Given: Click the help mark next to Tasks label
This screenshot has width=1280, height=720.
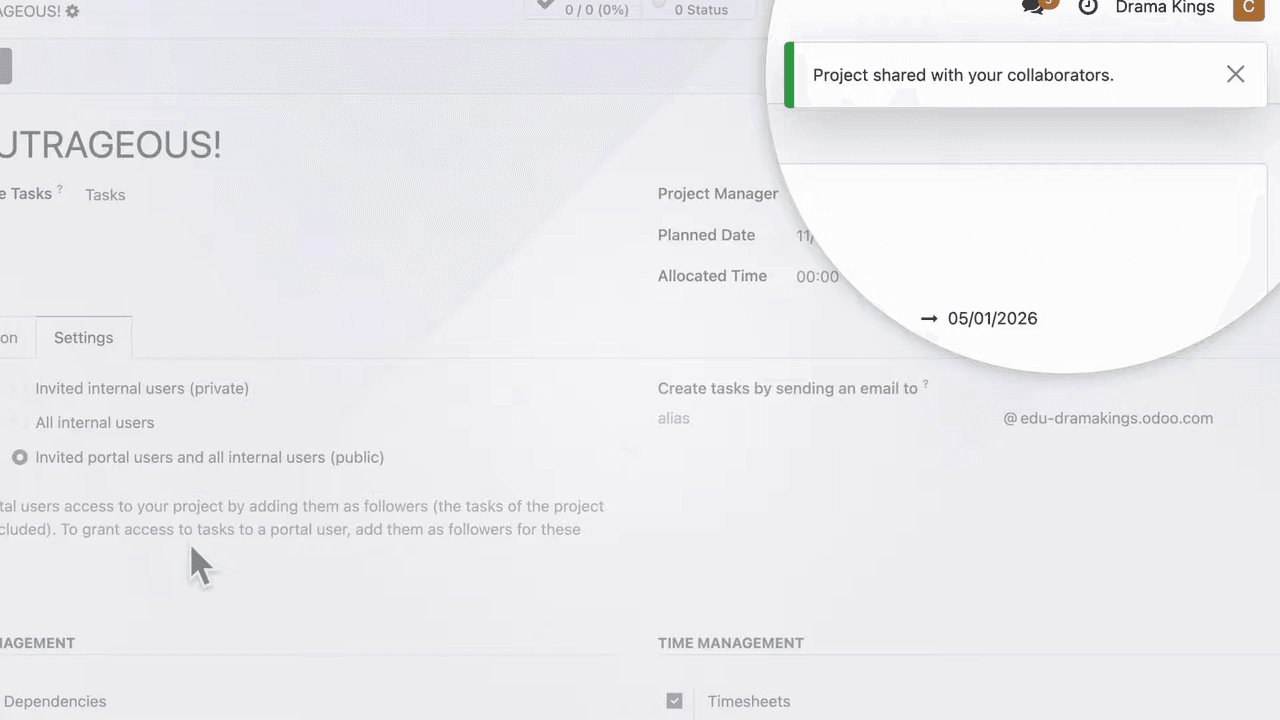Looking at the screenshot, I should 60,190.
